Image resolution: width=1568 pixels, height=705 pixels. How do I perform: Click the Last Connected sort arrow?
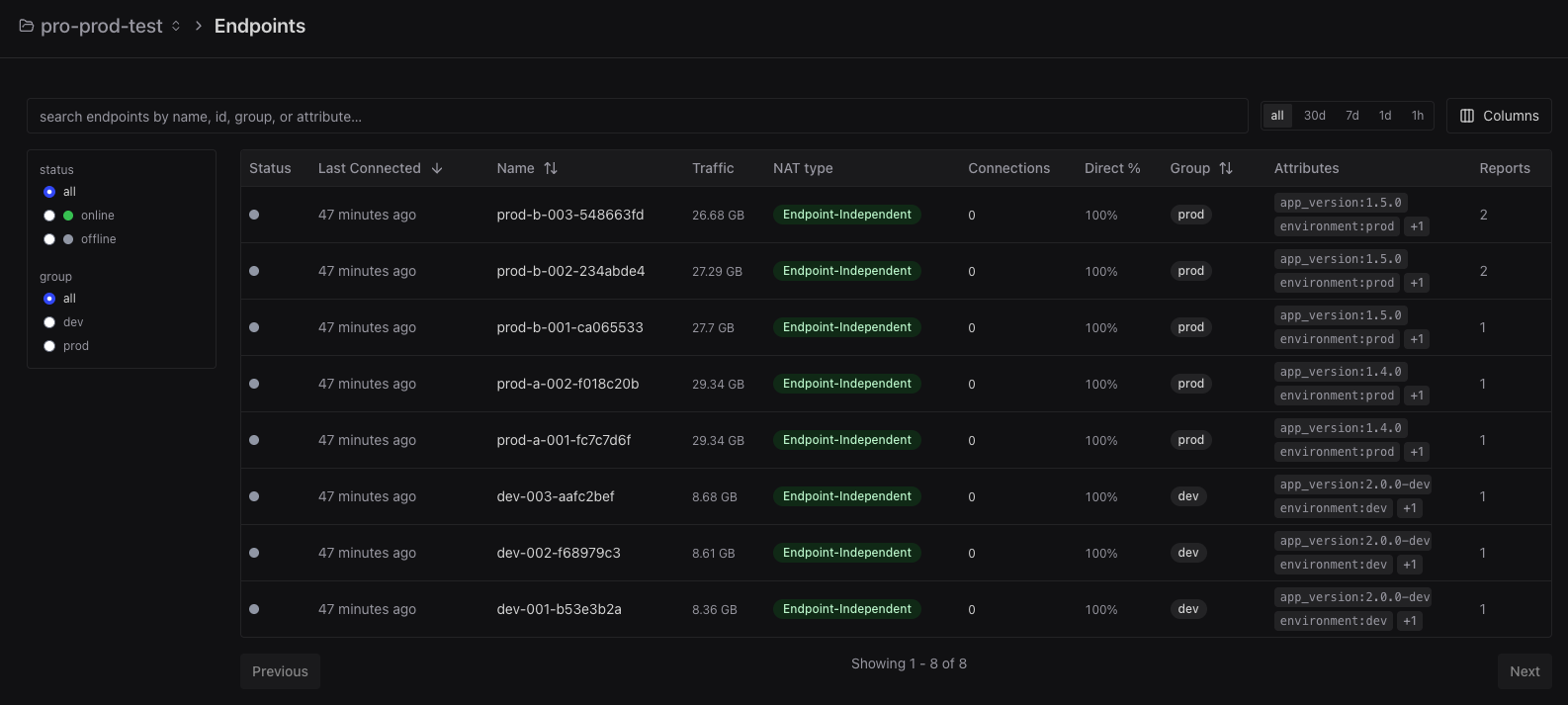coord(437,168)
